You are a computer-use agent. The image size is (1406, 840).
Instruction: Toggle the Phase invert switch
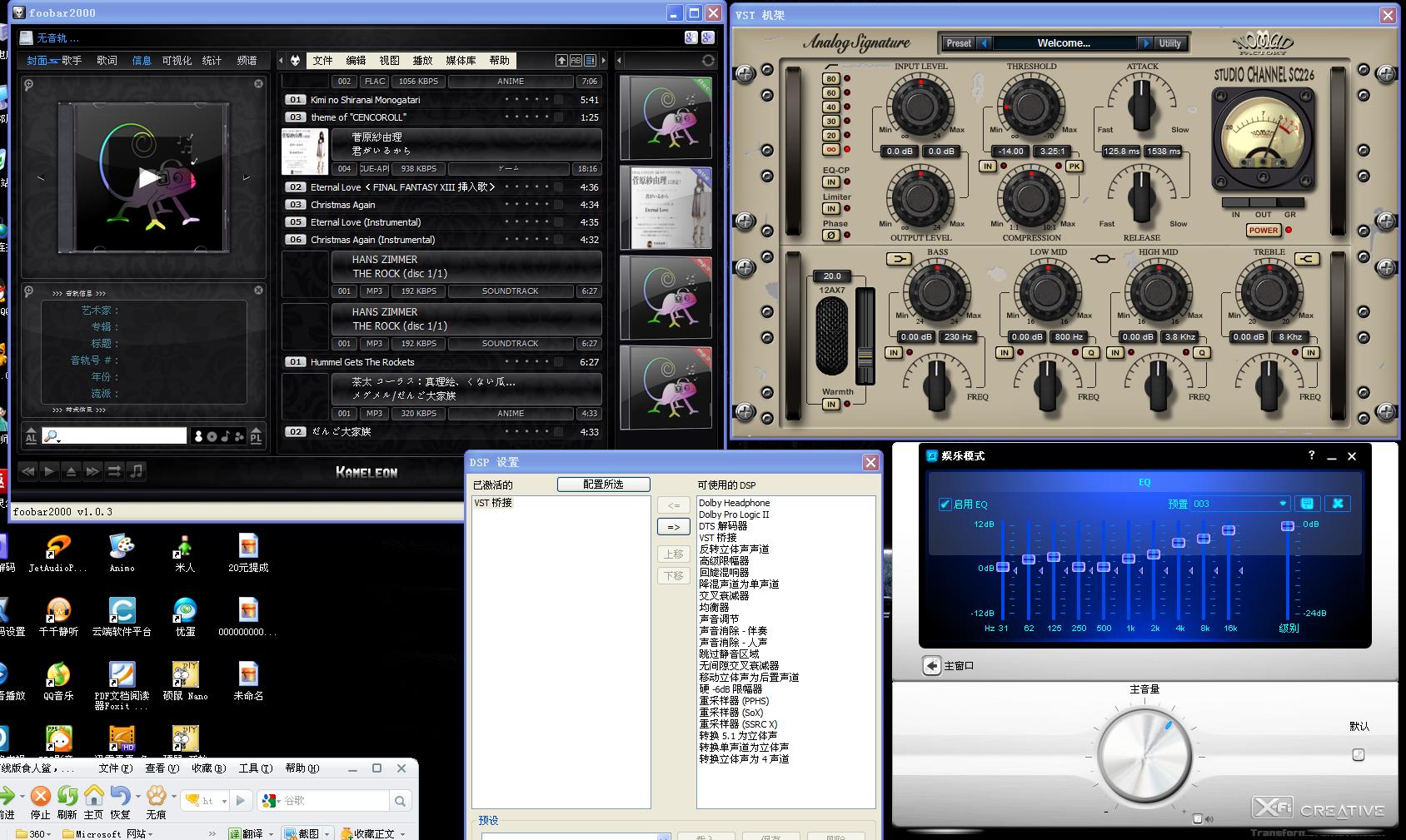tap(830, 236)
